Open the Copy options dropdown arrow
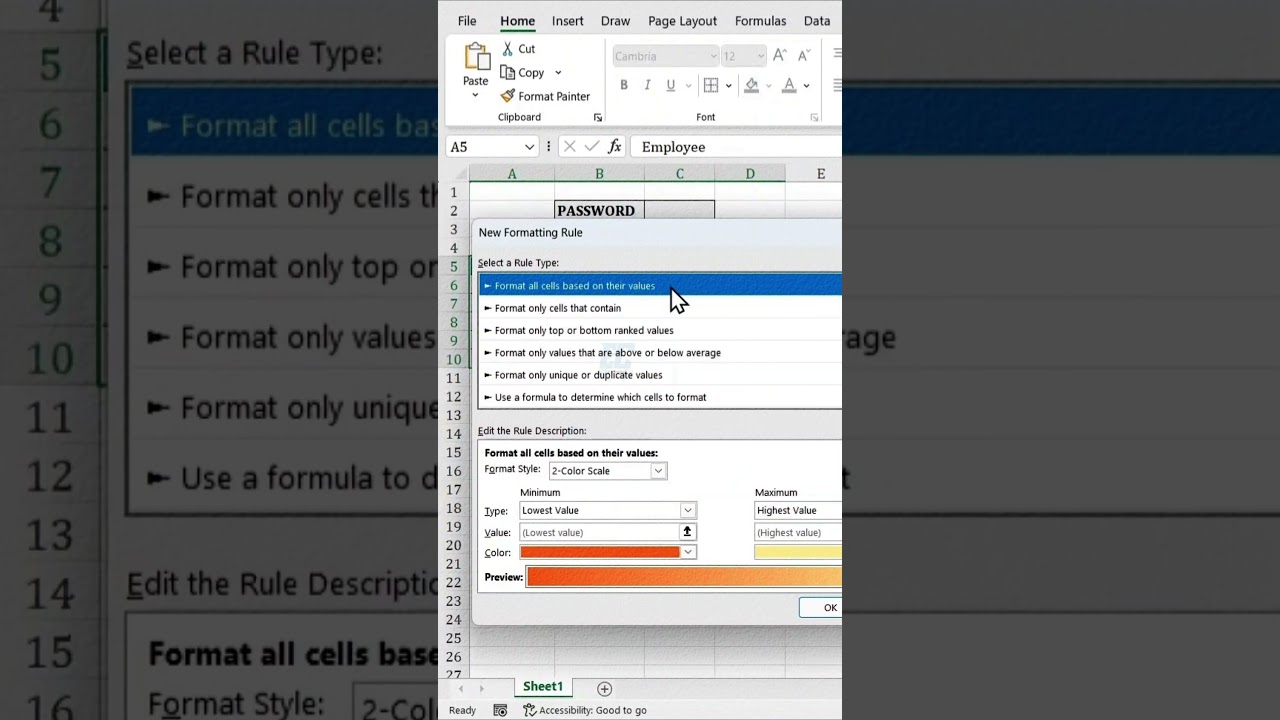Image resolution: width=1280 pixels, height=720 pixels. 558,72
